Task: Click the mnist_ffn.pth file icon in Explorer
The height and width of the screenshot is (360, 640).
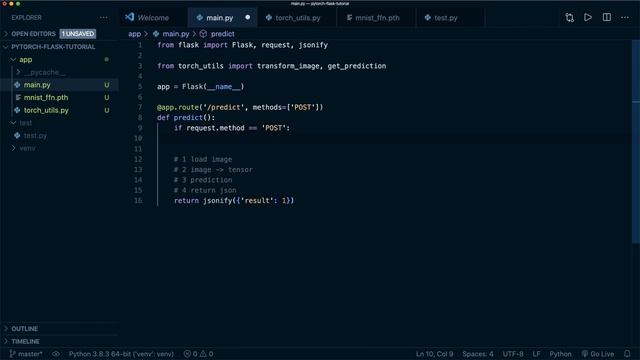Action: 18,98
